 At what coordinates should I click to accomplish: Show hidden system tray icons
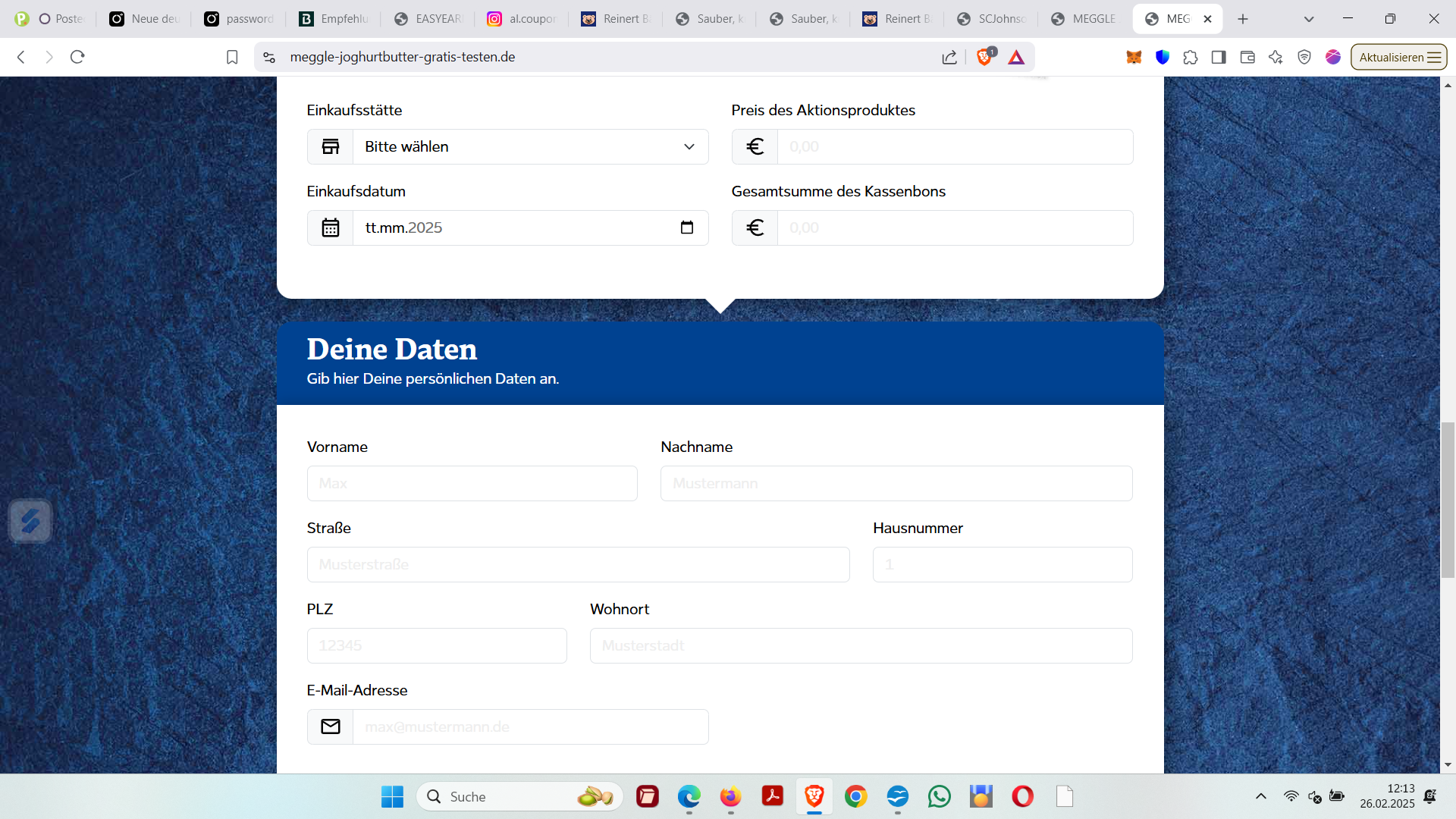pyautogui.click(x=1261, y=796)
